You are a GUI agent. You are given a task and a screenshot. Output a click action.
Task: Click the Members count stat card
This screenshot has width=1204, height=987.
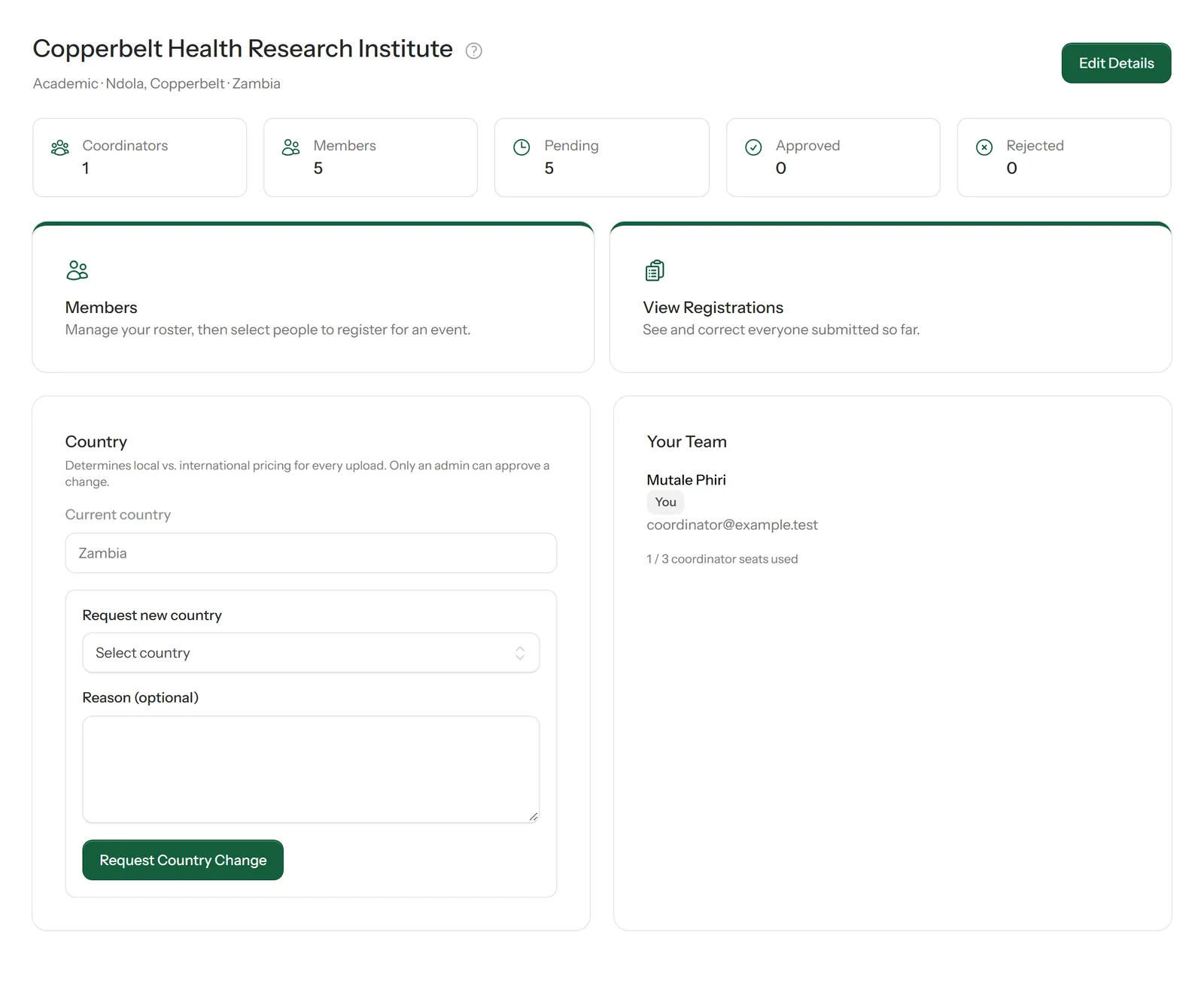point(371,157)
